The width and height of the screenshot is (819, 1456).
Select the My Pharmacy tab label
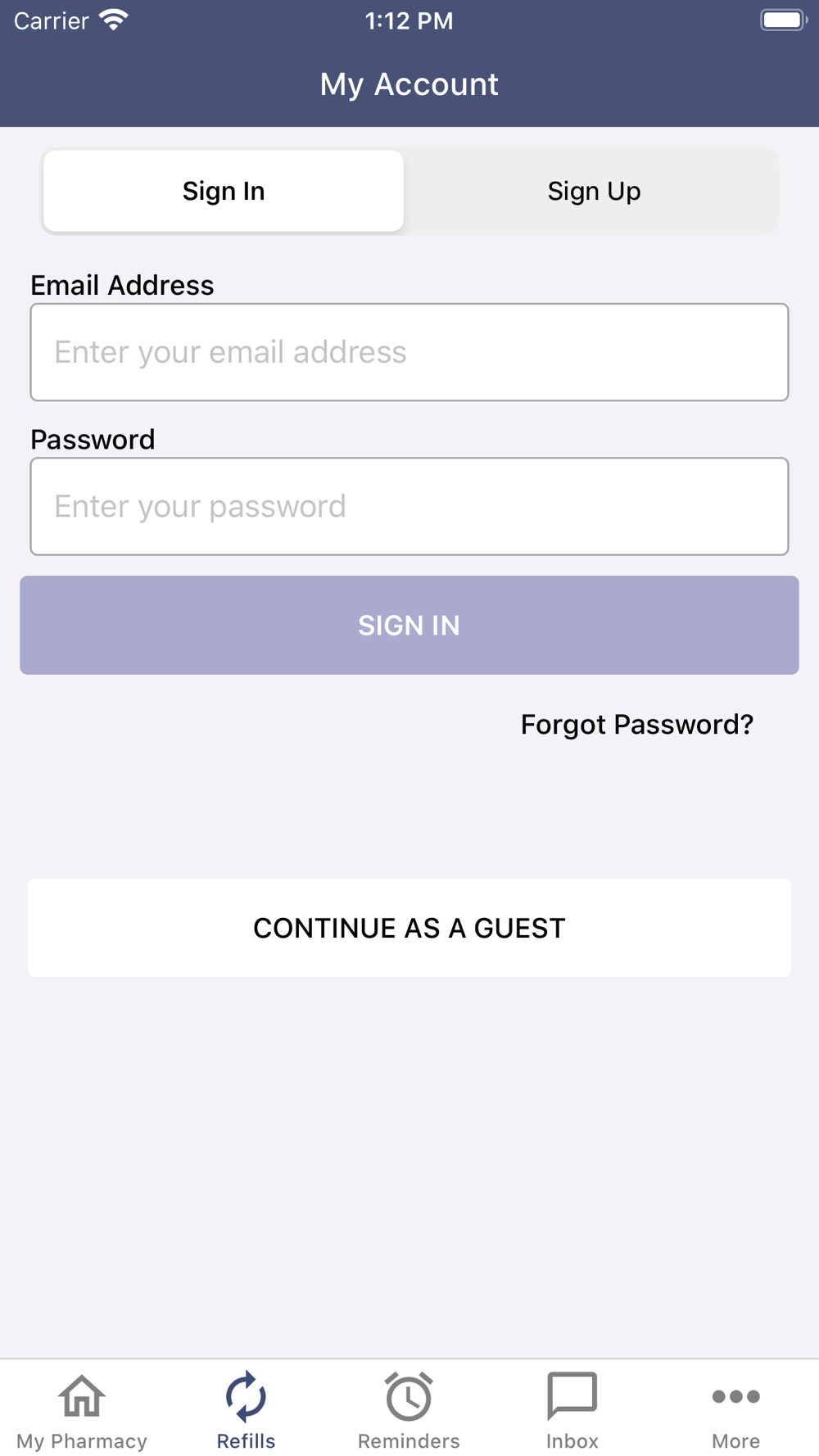[x=82, y=1440]
